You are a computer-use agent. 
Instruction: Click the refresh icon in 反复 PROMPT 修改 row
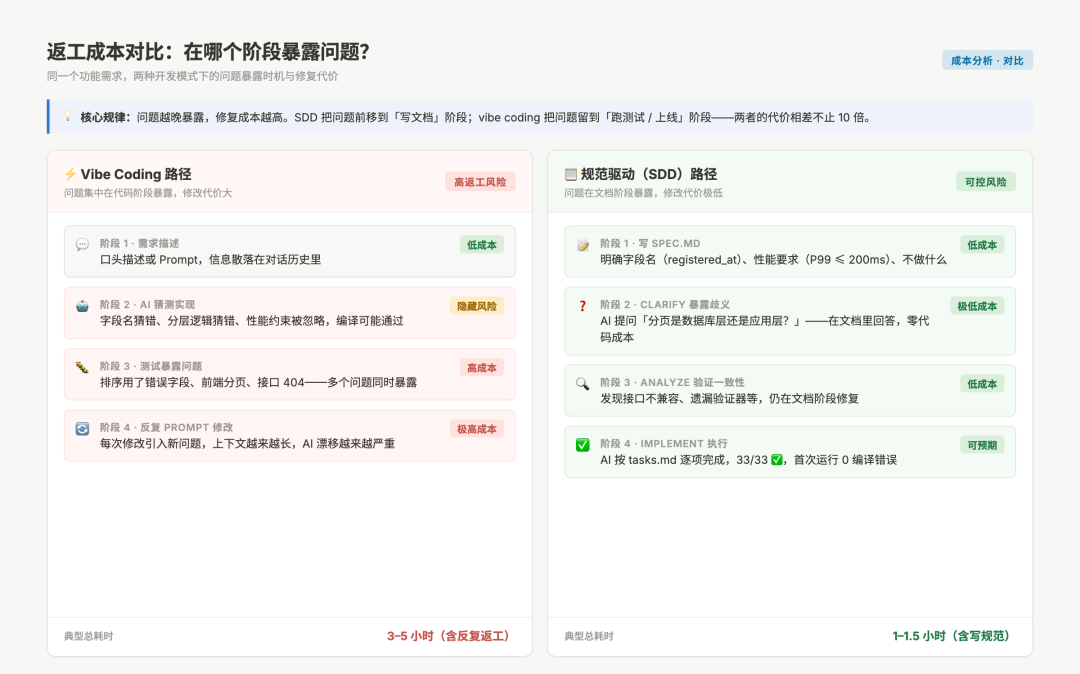[82, 428]
